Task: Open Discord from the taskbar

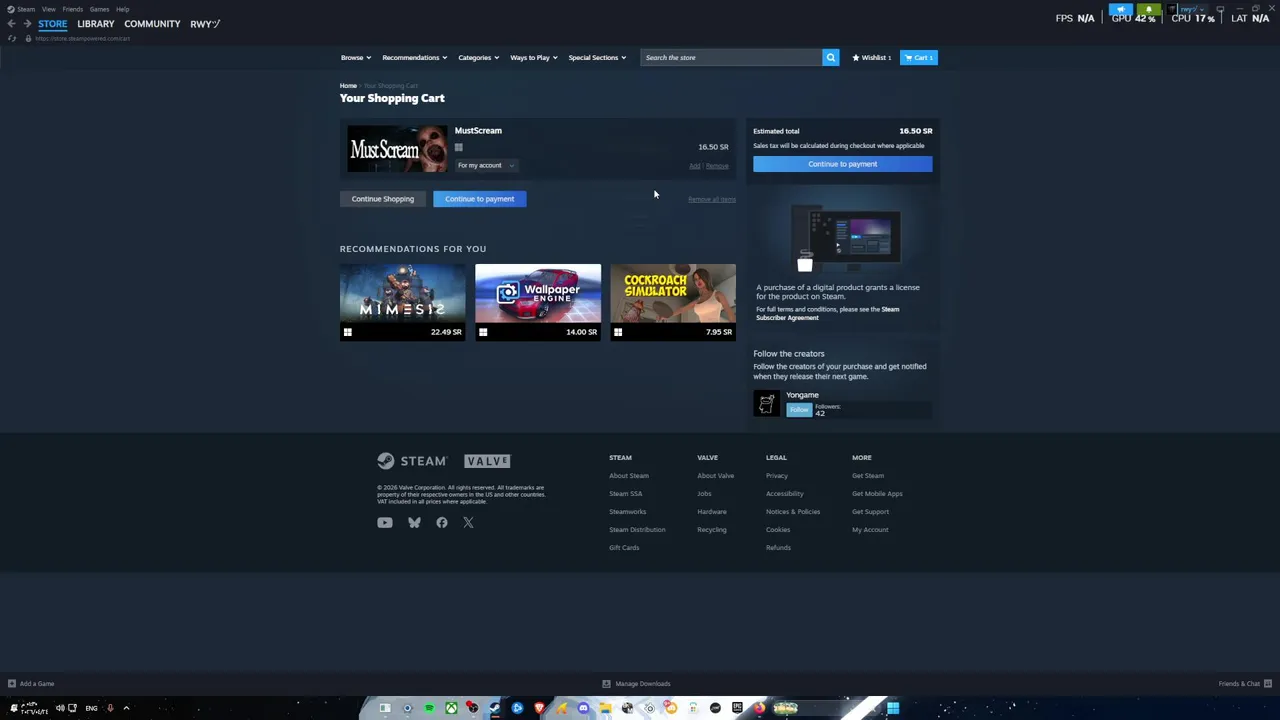Action: tap(583, 708)
